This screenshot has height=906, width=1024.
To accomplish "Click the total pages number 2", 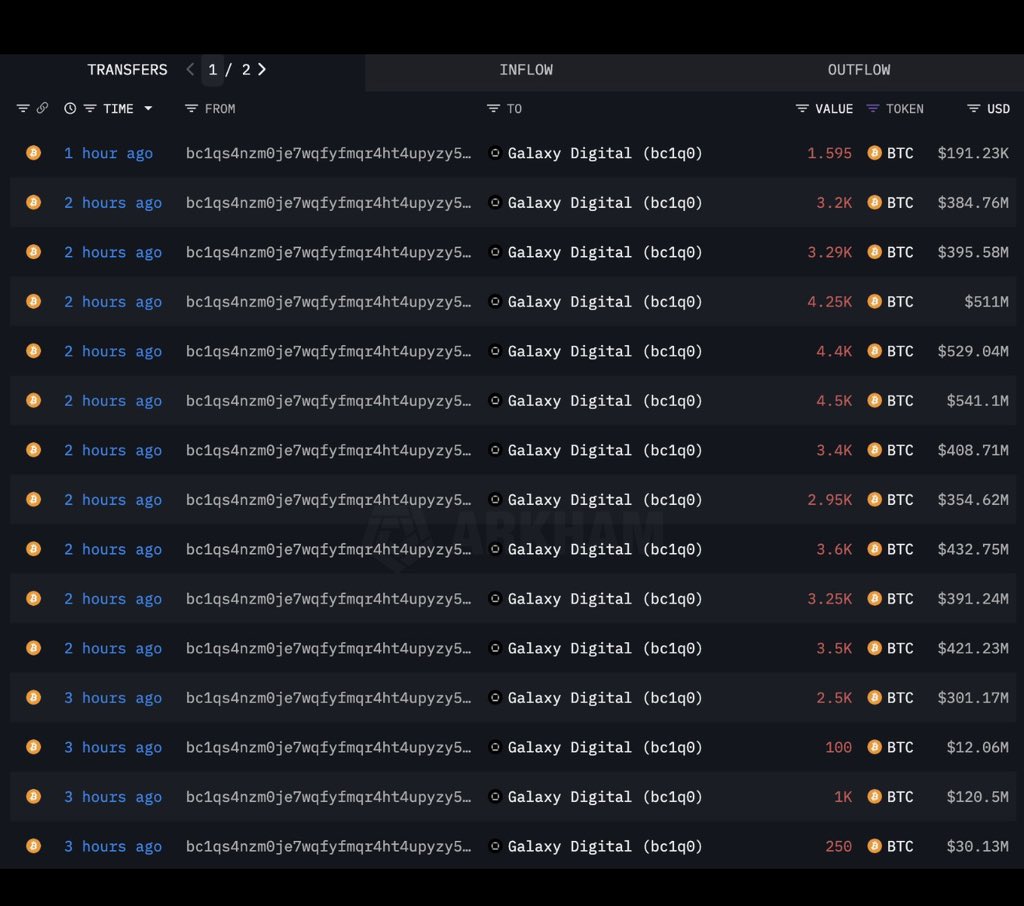I will click(246, 70).
